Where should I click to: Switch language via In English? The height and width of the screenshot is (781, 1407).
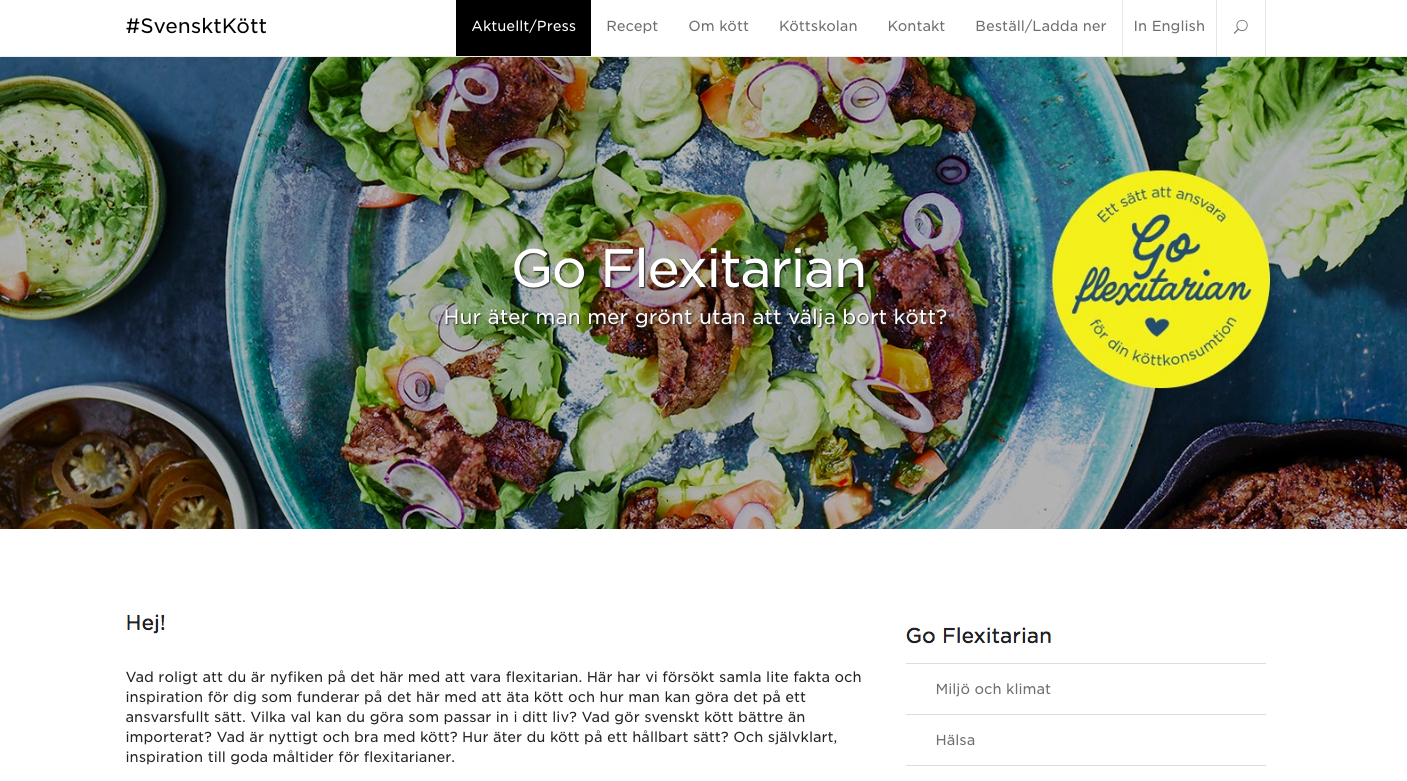pyautogui.click(x=1169, y=27)
